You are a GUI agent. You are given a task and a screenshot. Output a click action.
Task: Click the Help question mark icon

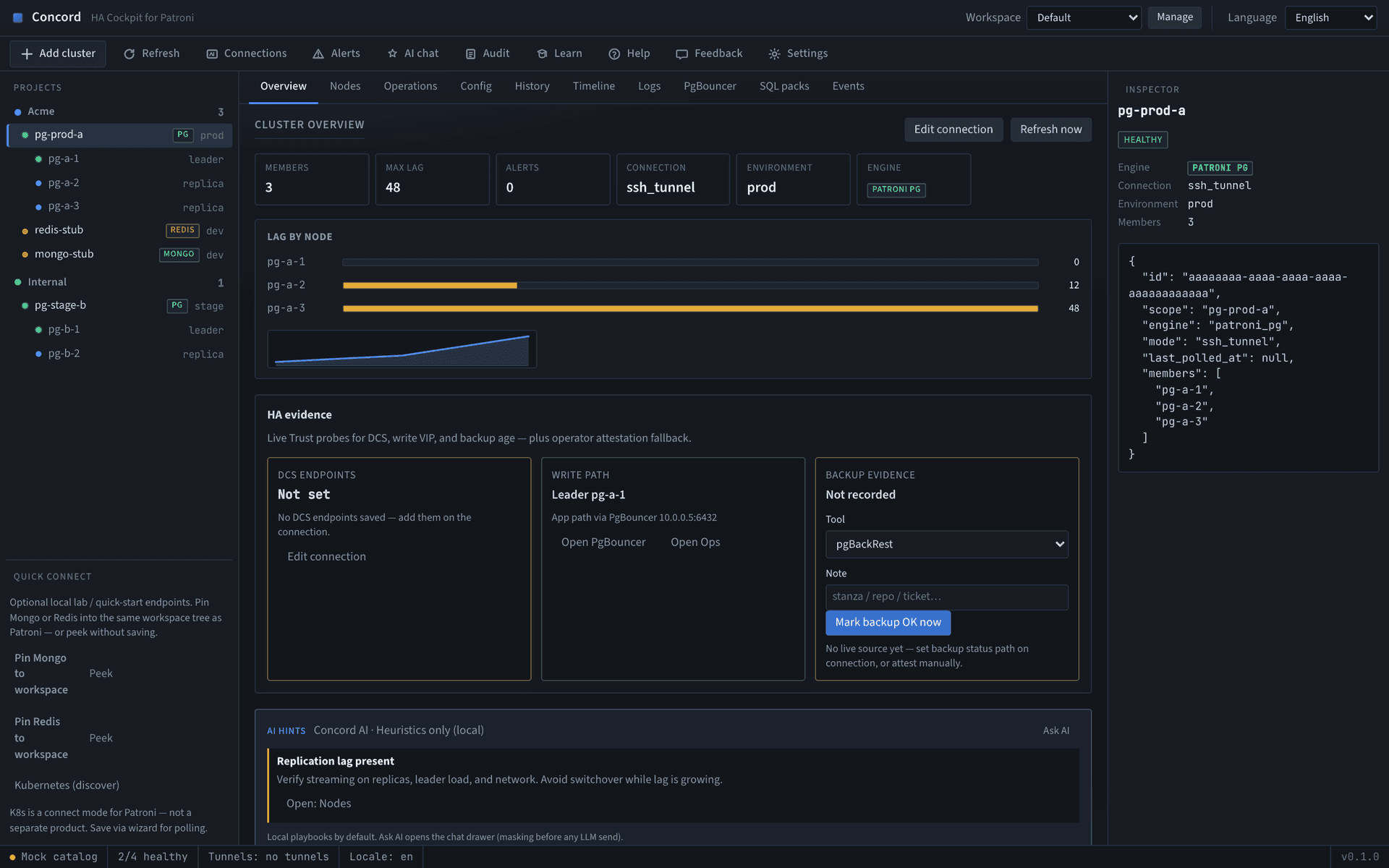[614, 54]
